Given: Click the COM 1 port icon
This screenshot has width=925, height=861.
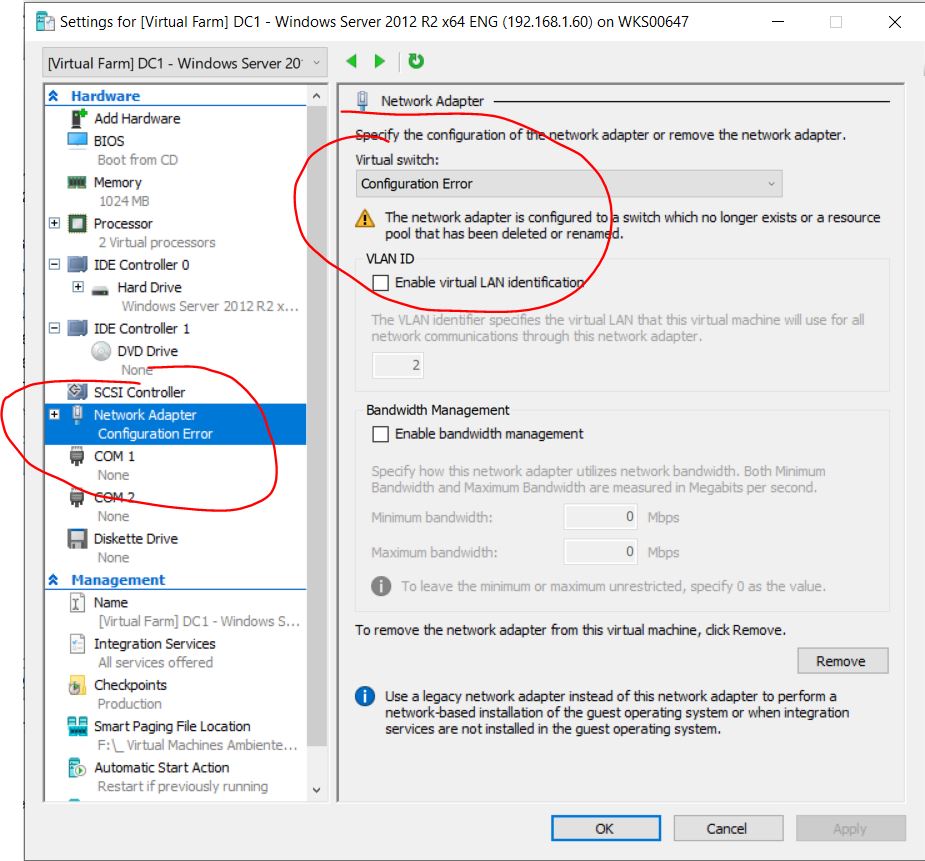Looking at the screenshot, I should [77, 456].
